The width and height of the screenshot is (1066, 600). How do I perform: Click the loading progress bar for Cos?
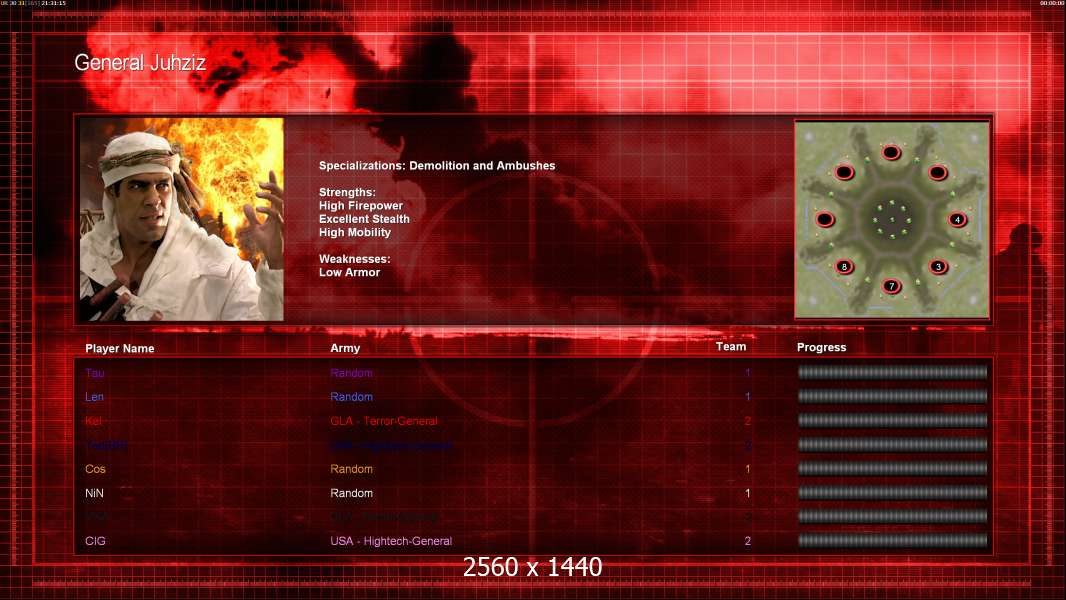892,469
